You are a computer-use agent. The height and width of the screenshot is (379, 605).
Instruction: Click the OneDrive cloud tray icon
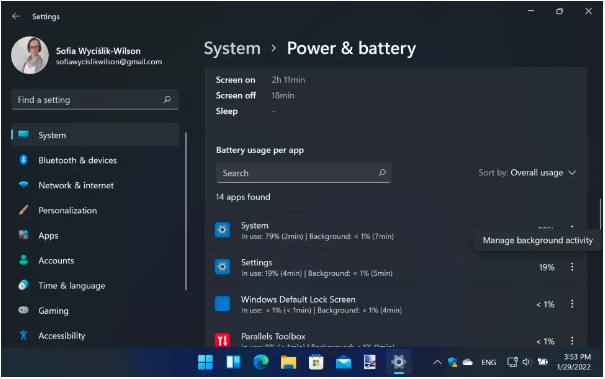pos(468,362)
